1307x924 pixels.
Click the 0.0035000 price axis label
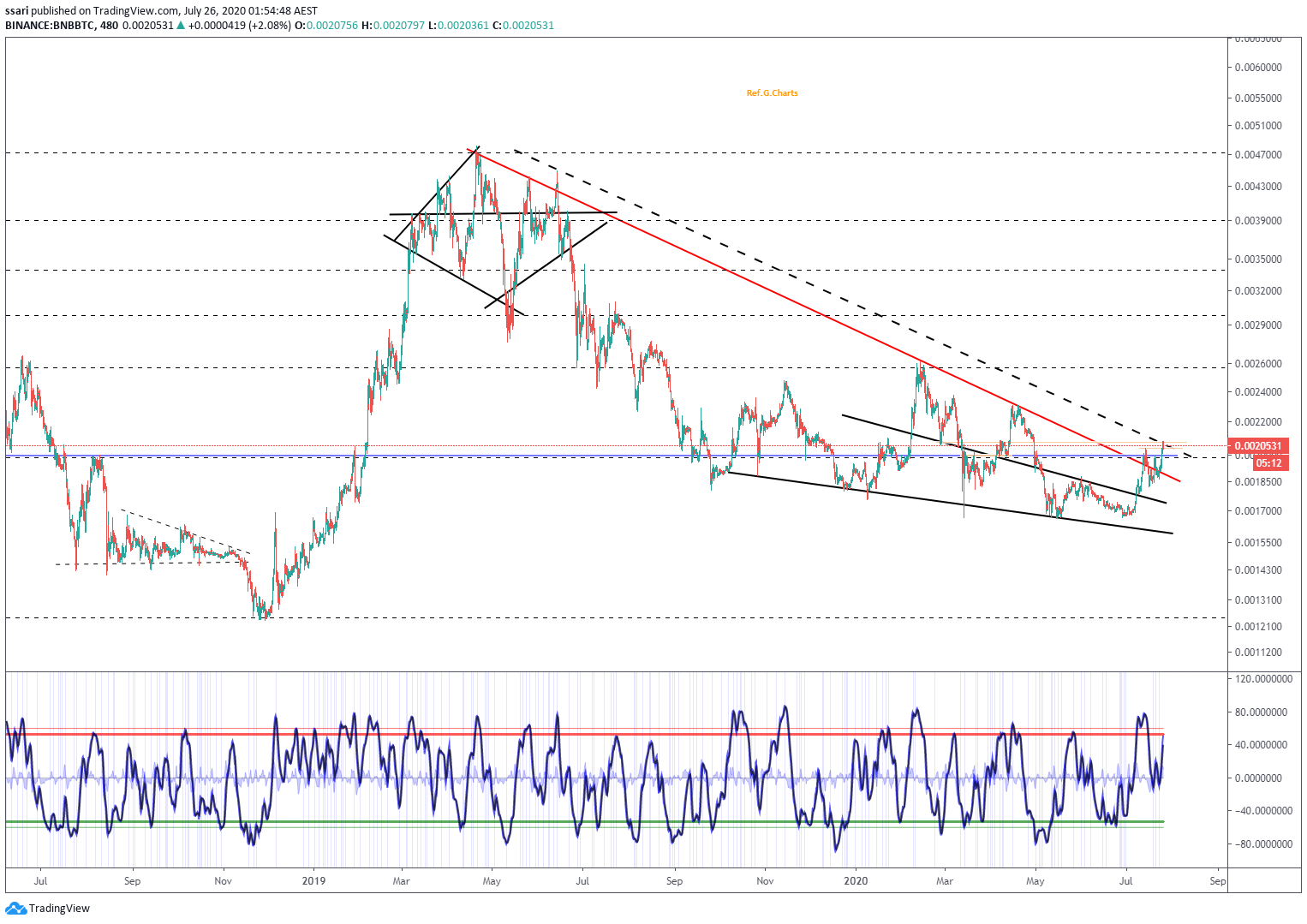point(1258,259)
